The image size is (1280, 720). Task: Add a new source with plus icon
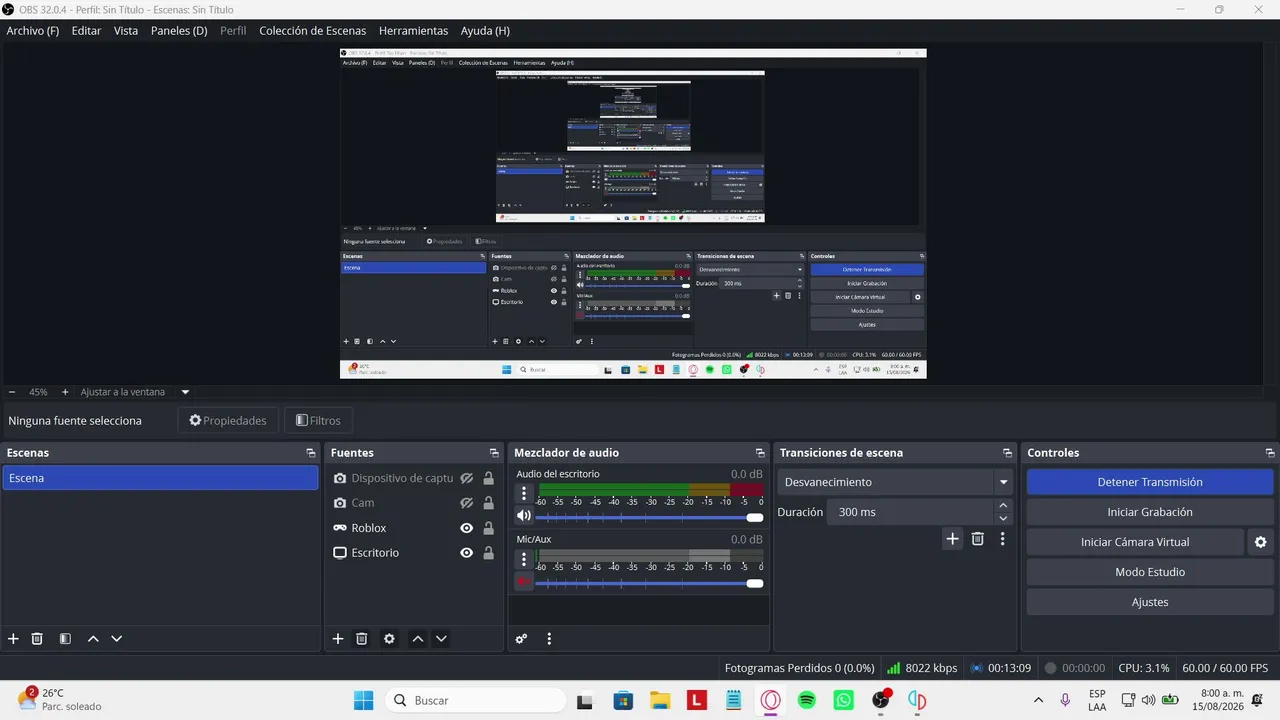coord(338,638)
